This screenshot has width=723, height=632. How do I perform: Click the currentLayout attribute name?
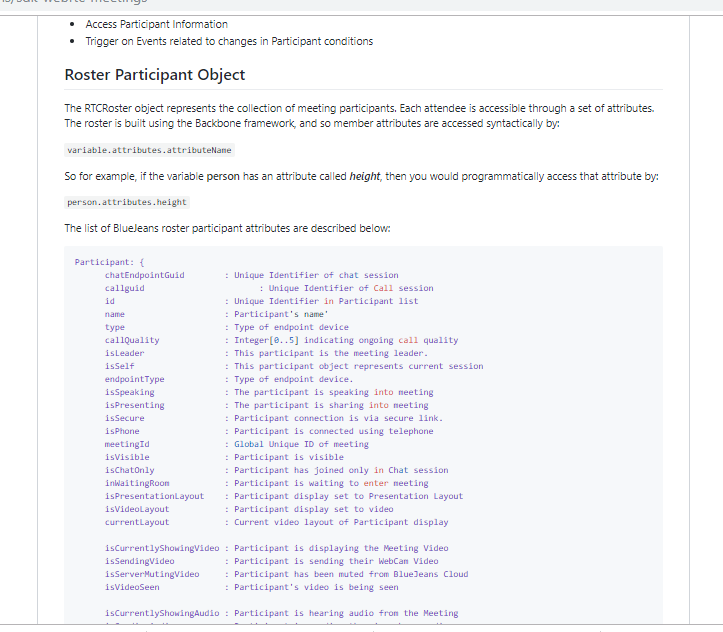click(x=137, y=522)
